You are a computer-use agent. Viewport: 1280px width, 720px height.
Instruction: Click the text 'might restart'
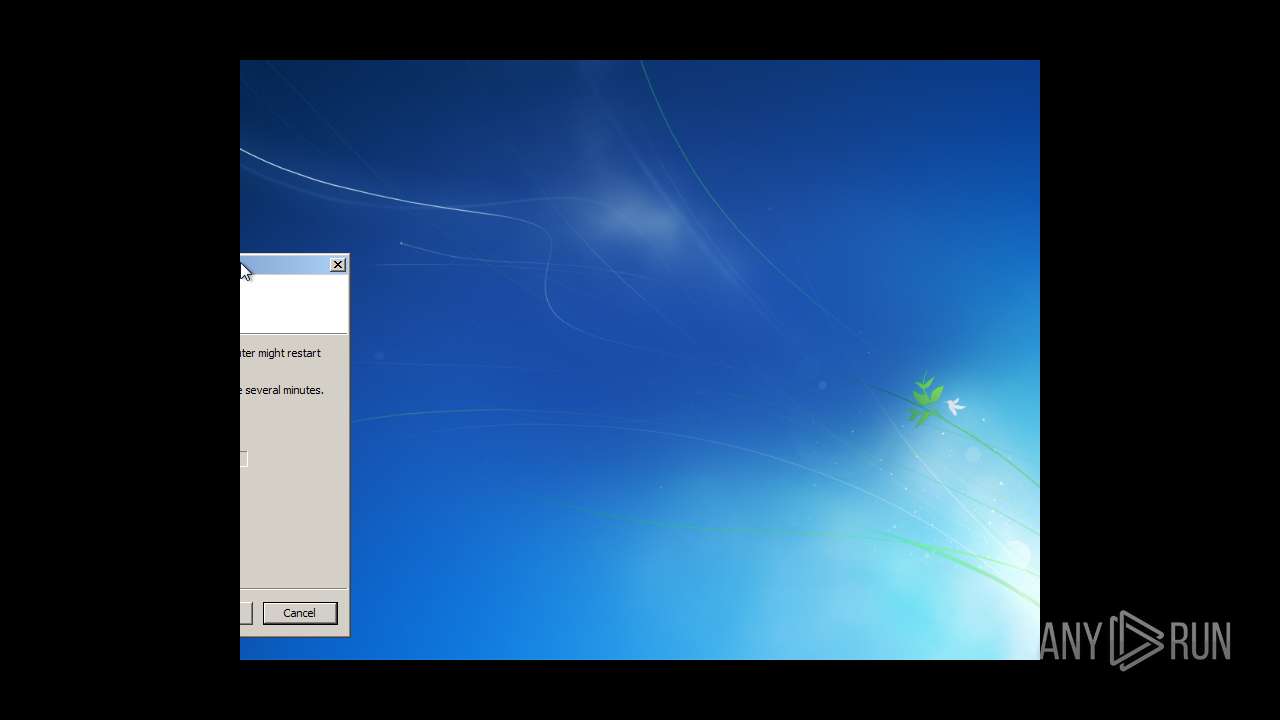click(289, 353)
